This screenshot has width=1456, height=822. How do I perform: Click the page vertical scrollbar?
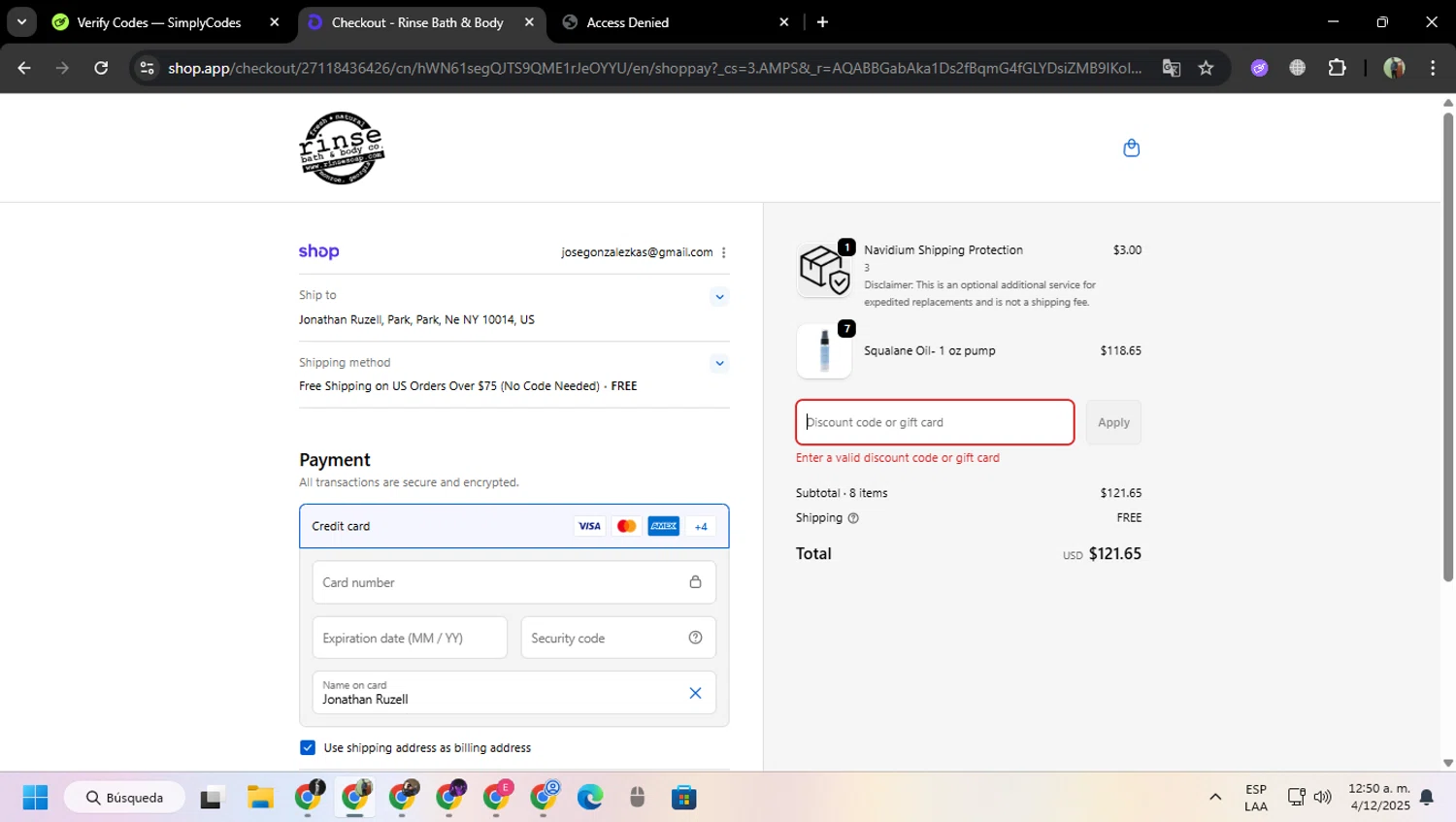coord(1448,347)
